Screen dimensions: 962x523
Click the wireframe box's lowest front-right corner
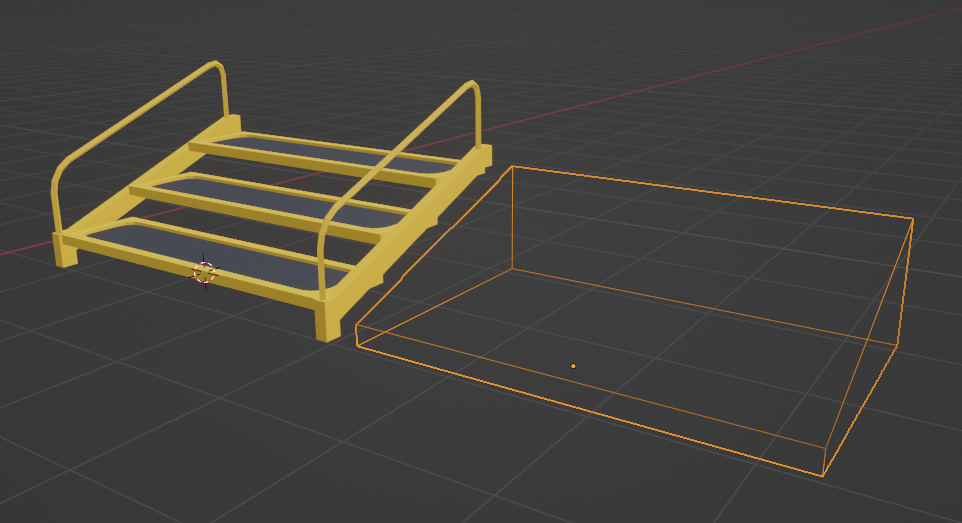pos(823,475)
